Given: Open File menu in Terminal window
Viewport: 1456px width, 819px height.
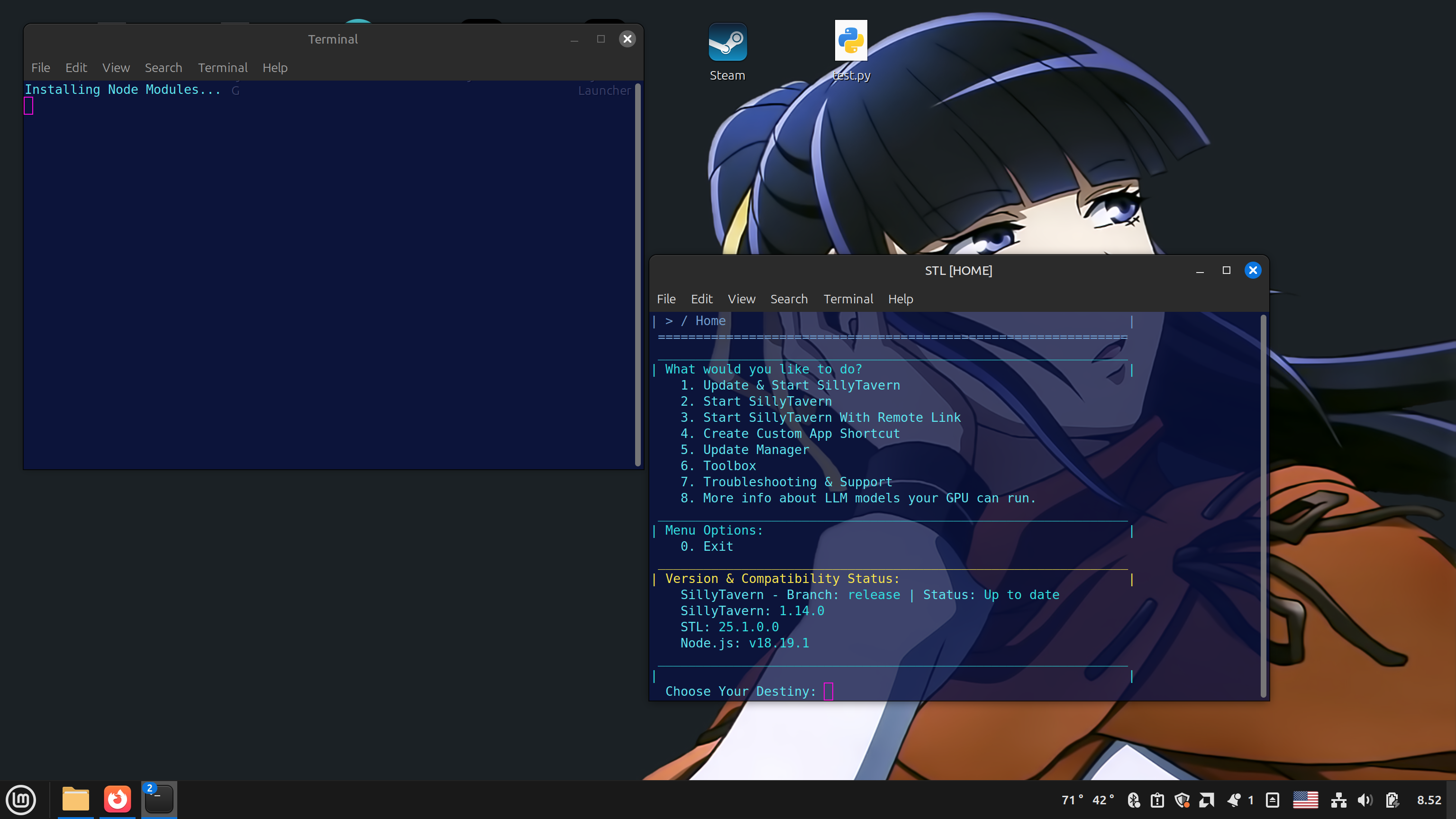Looking at the screenshot, I should pos(40,68).
